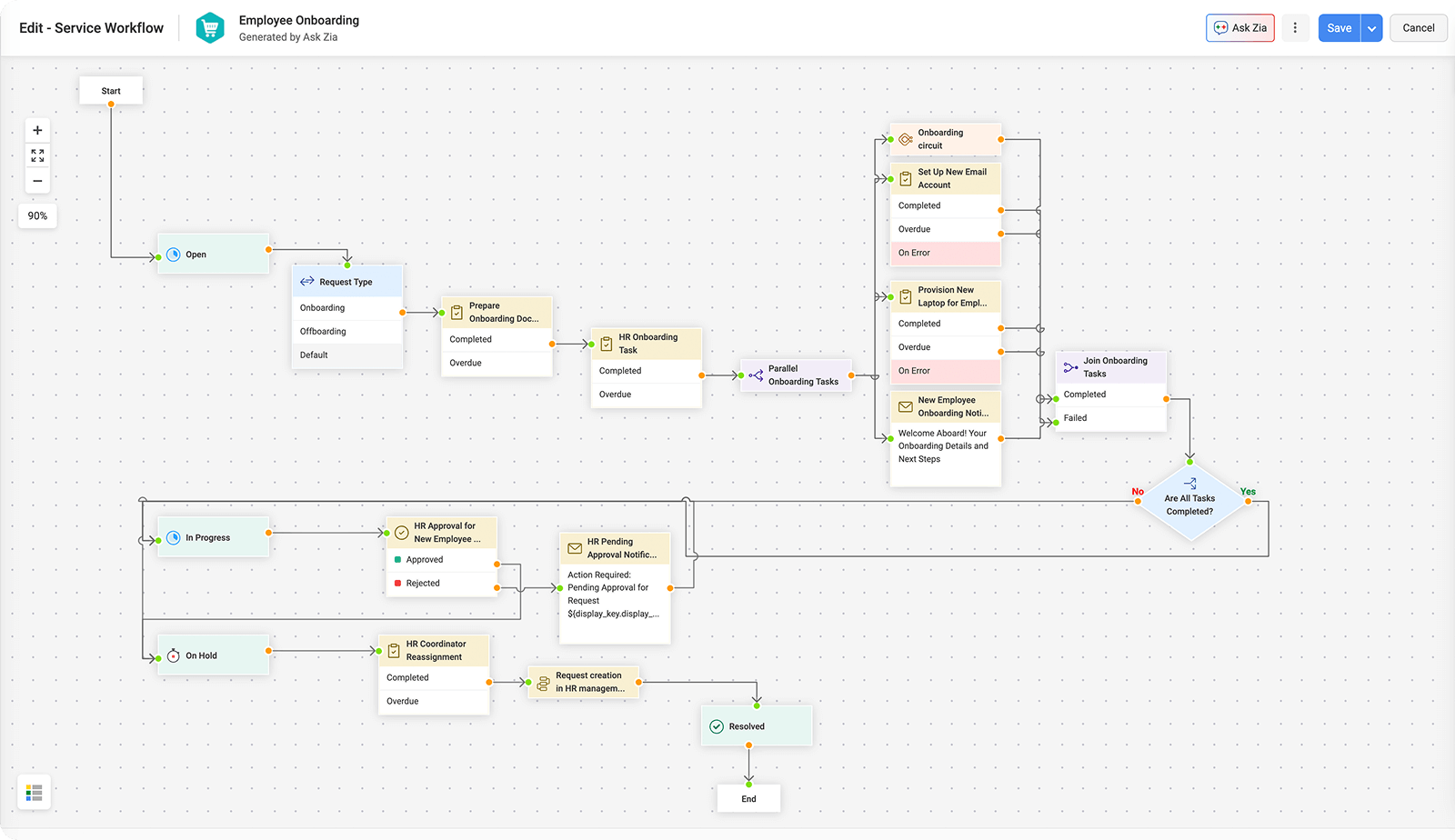Open the Save button dropdown arrow
Screen dimensions: 1455x840
(1371, 27)
